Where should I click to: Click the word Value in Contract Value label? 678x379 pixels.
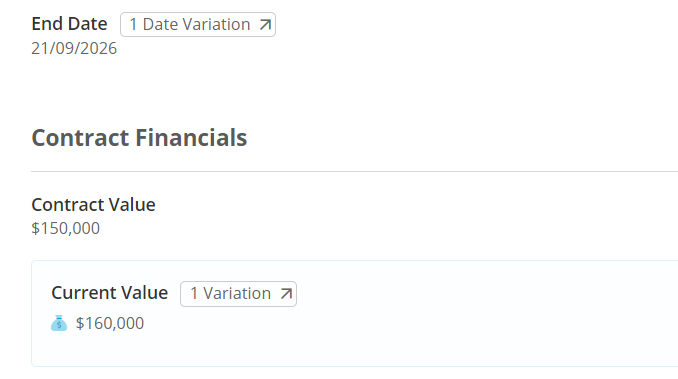point(132,205)
